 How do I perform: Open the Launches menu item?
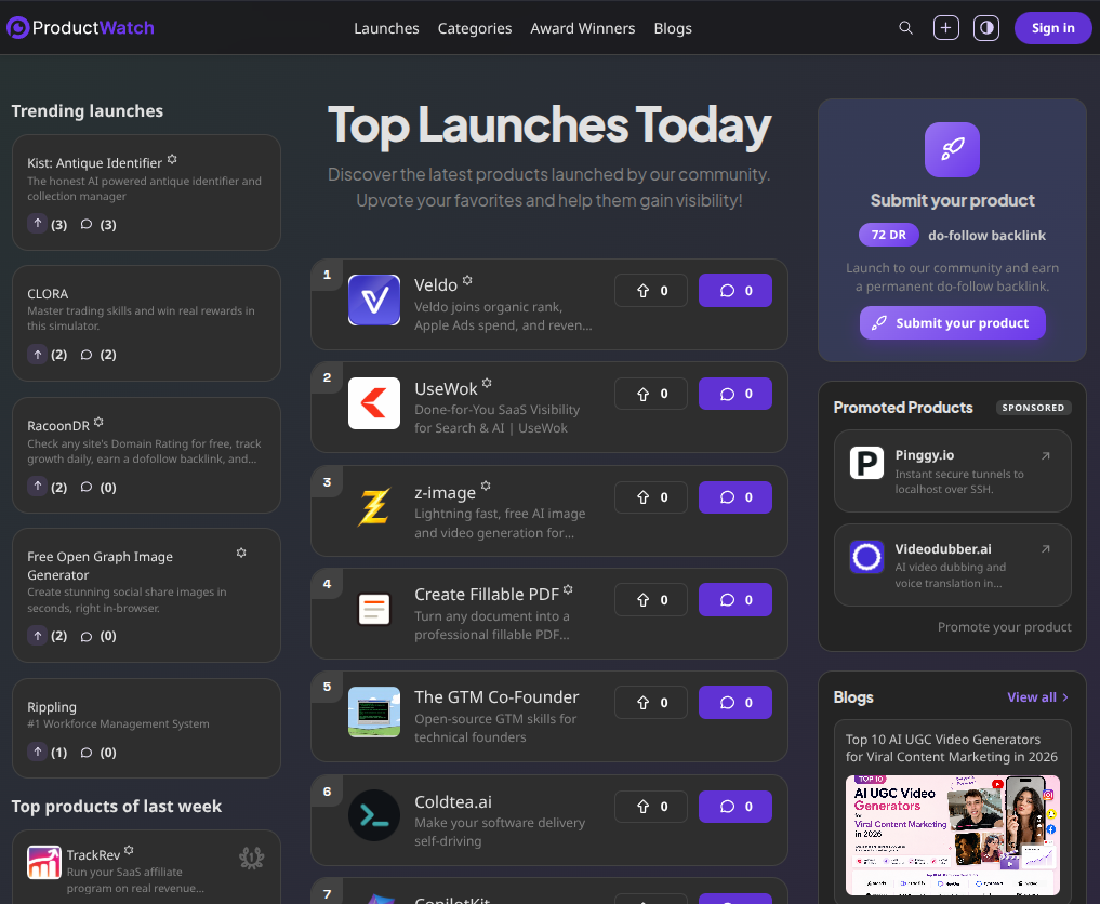tap(387, 29)
